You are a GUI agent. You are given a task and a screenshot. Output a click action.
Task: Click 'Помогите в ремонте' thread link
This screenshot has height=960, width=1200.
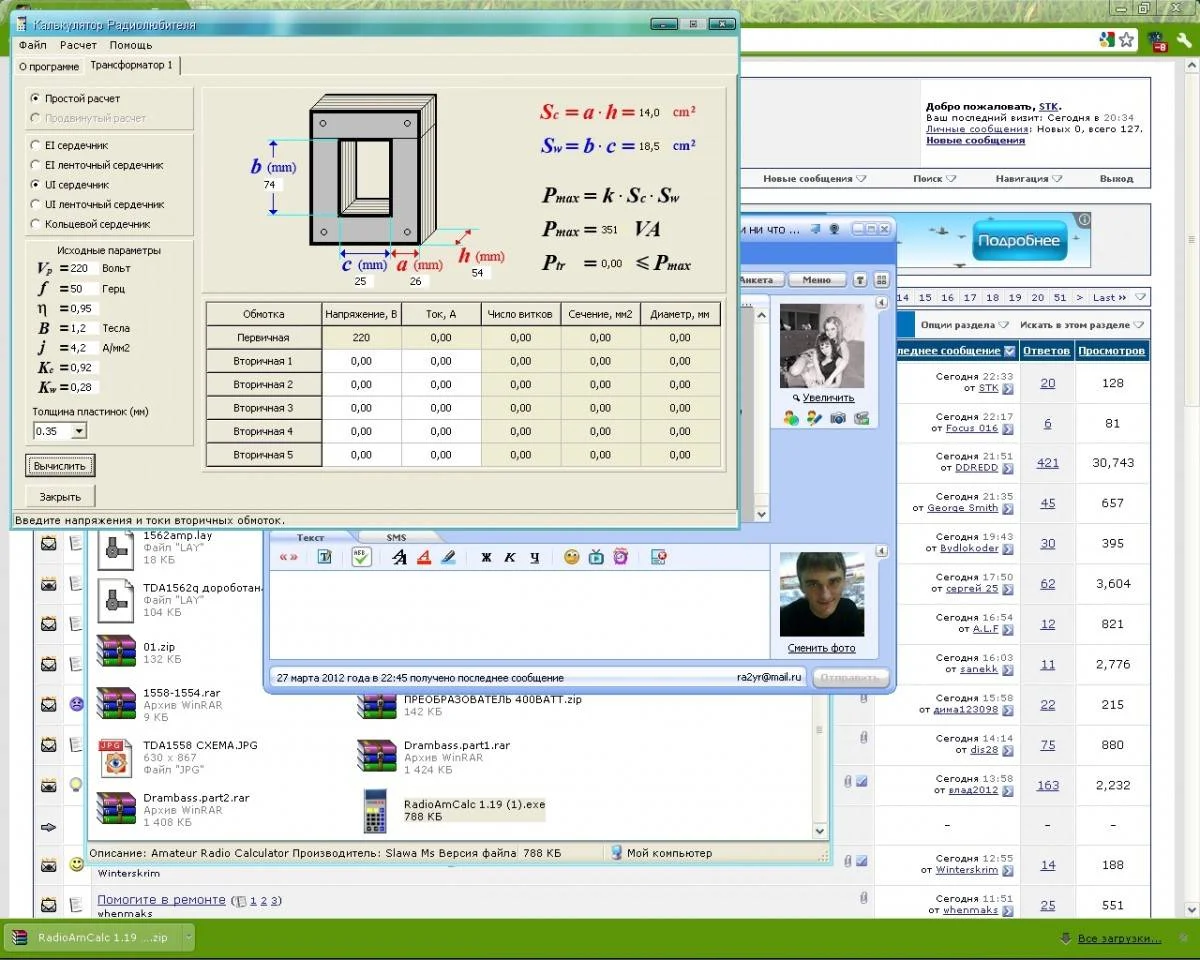tap(161, 899)
